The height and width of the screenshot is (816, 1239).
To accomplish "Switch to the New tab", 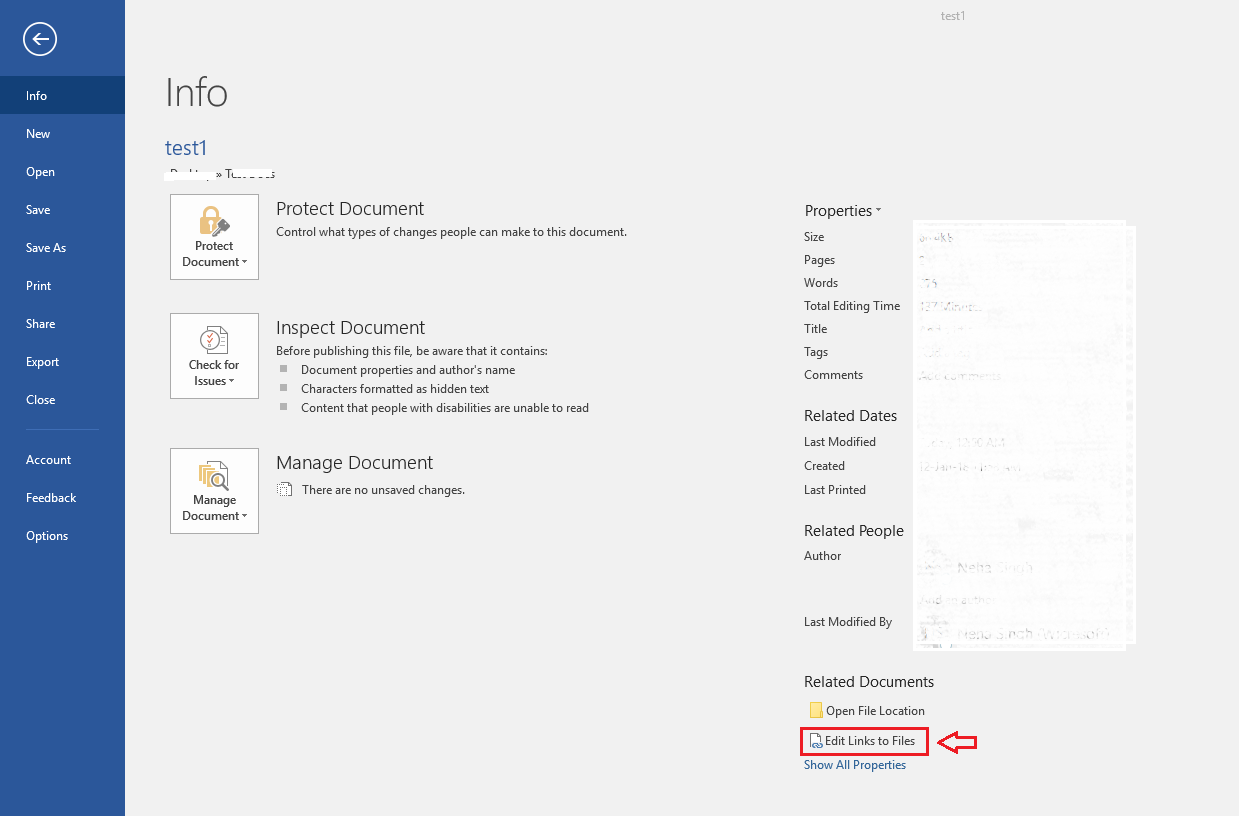I will point(37,133).
